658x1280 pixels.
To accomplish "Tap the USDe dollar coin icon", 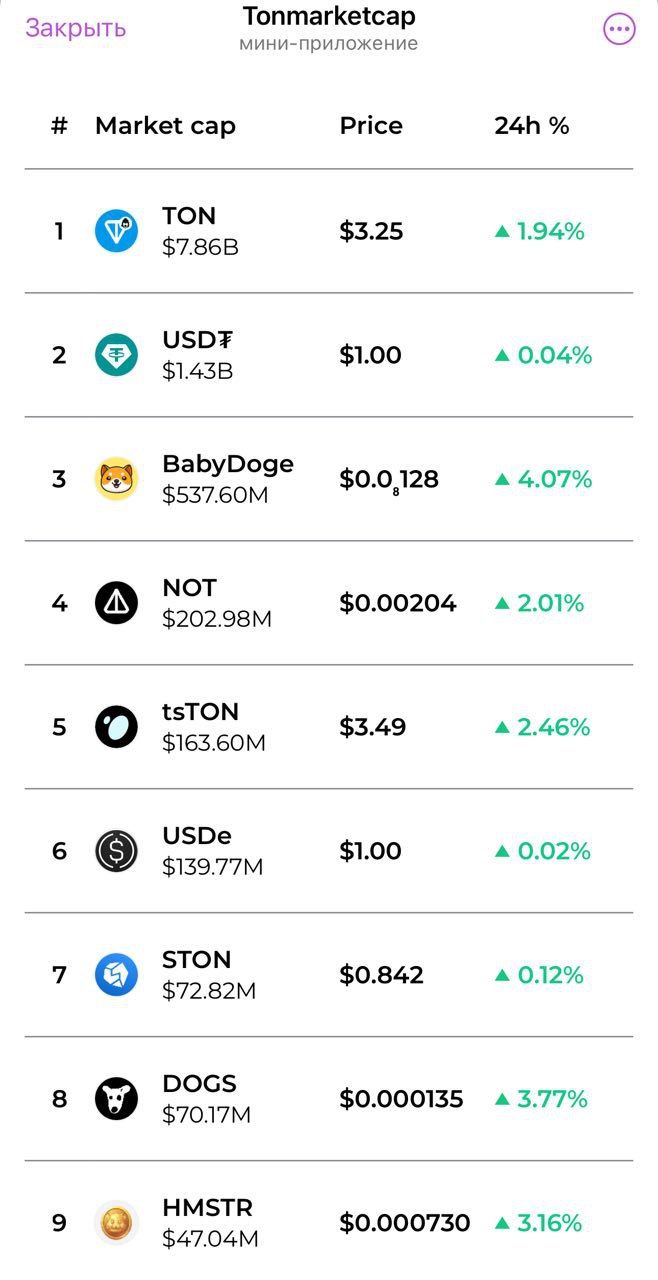I will pos(117,851).
